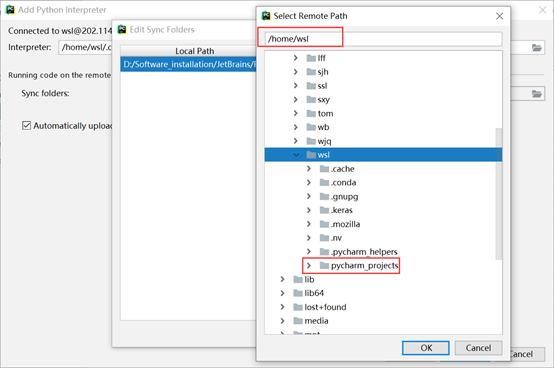554x368 pixels.
Task: Expand the sjh folder
Action: 296,72
